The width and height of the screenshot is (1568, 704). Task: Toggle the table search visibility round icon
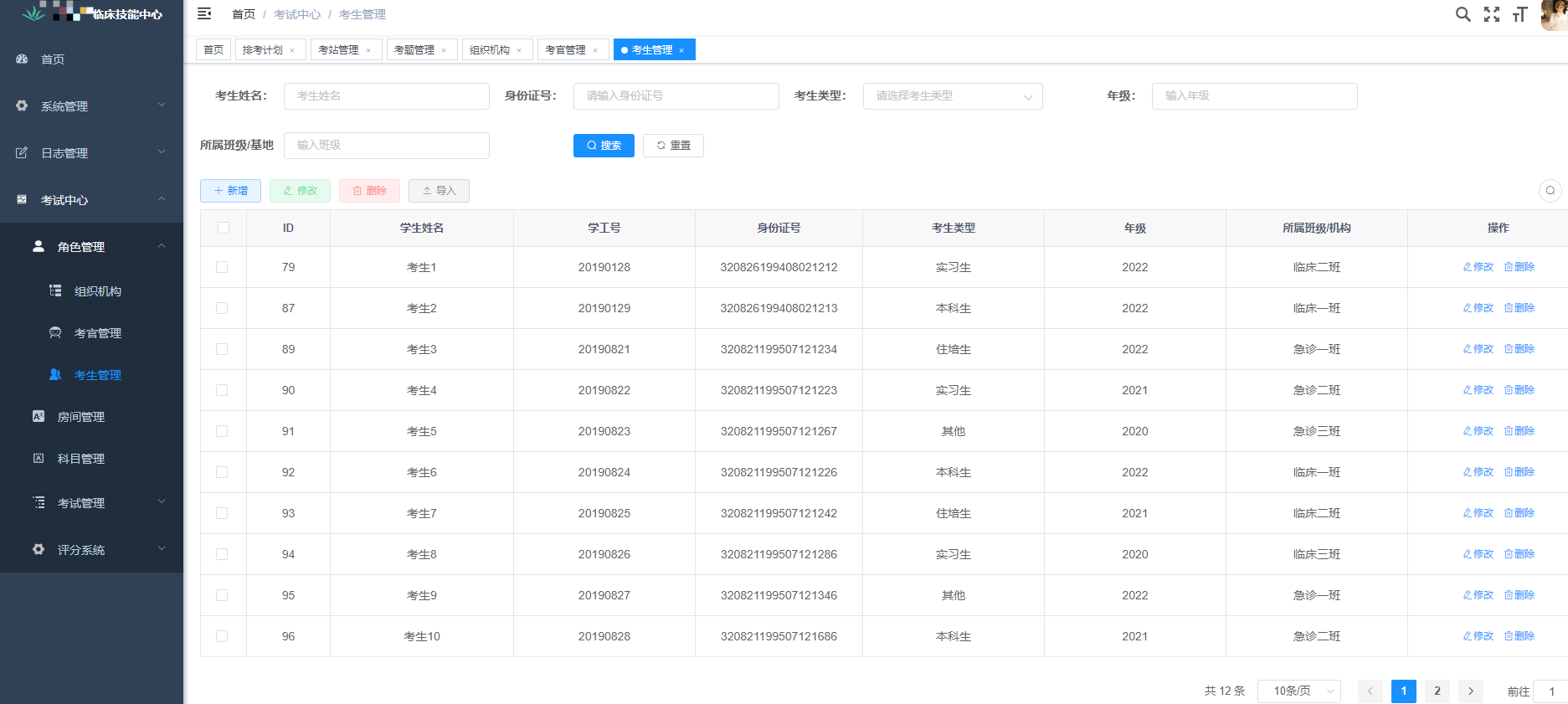(1550, 191)
